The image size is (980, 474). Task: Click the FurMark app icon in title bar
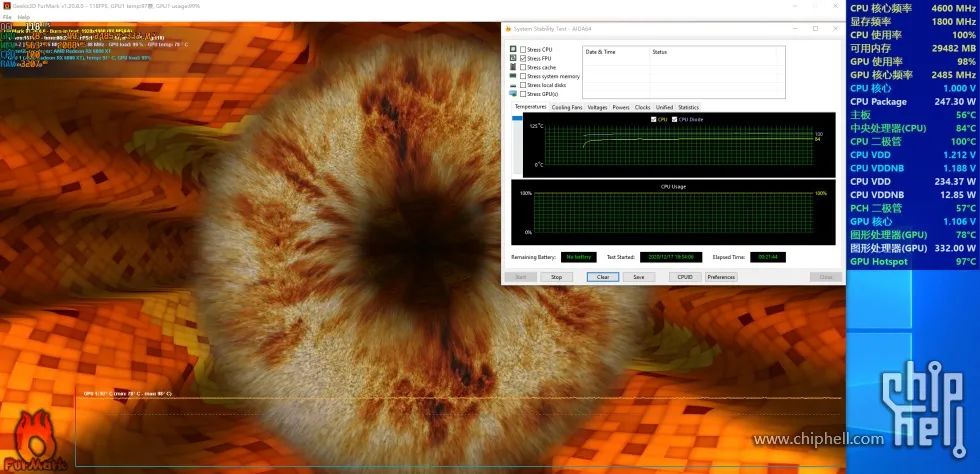pos(6,6)
